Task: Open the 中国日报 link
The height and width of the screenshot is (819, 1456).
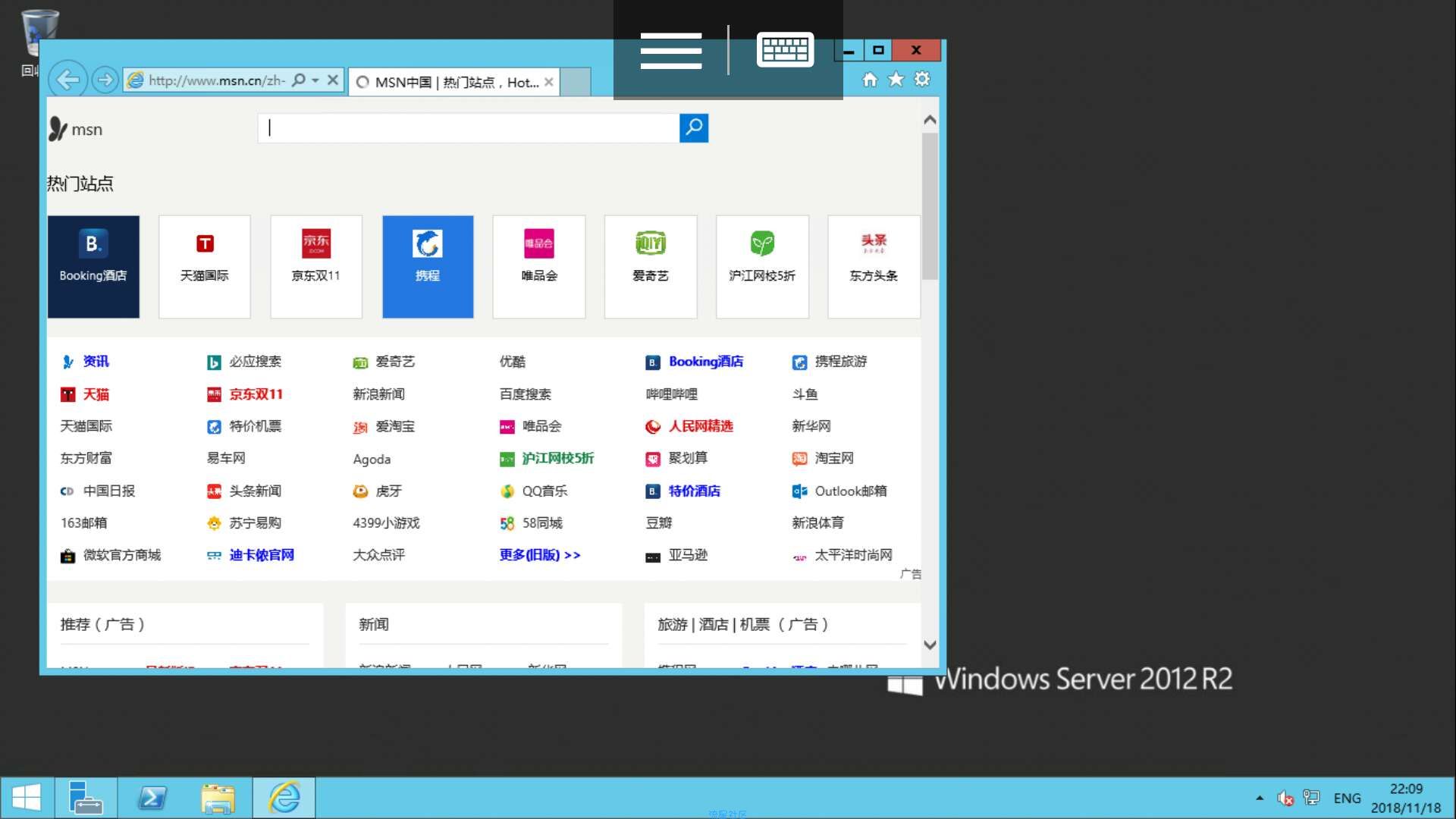Action: click(x=109, y=491)
